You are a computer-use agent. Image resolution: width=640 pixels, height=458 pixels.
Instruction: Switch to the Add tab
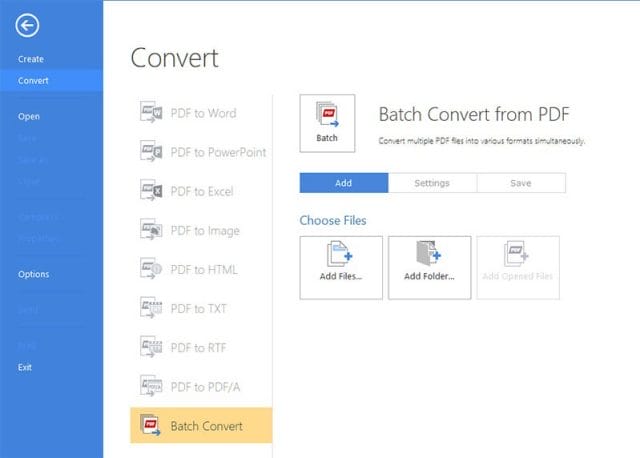[344, 183]
